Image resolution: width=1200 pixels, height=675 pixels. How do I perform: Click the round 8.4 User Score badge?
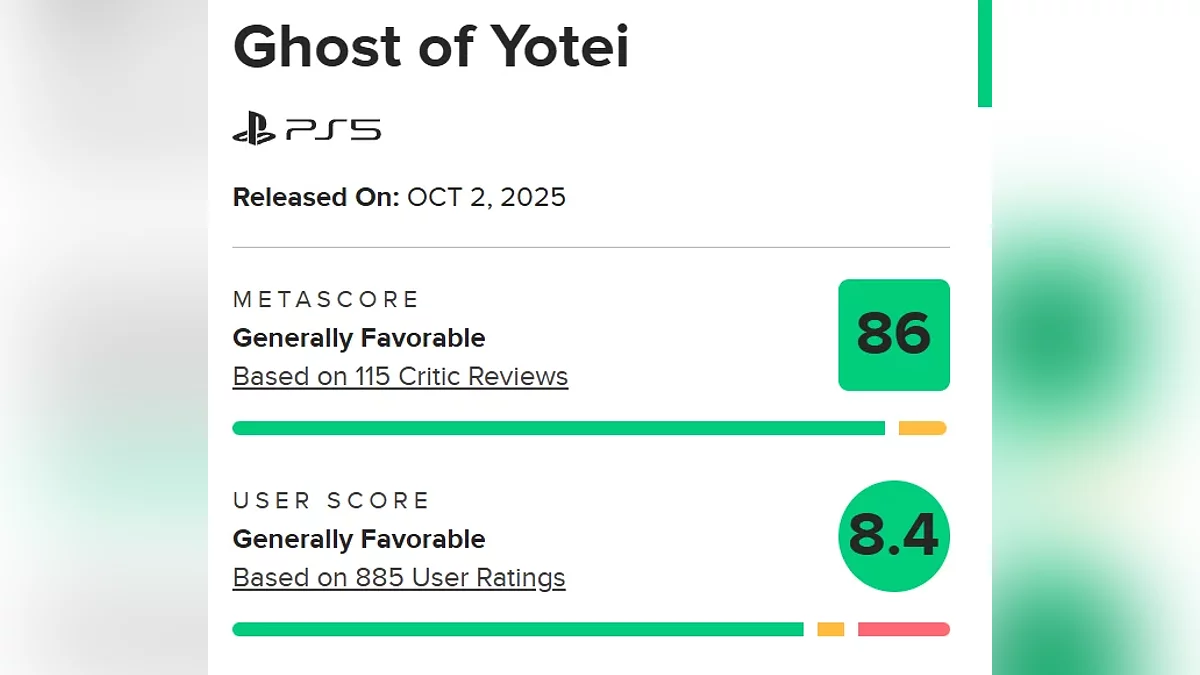[893, 536]
